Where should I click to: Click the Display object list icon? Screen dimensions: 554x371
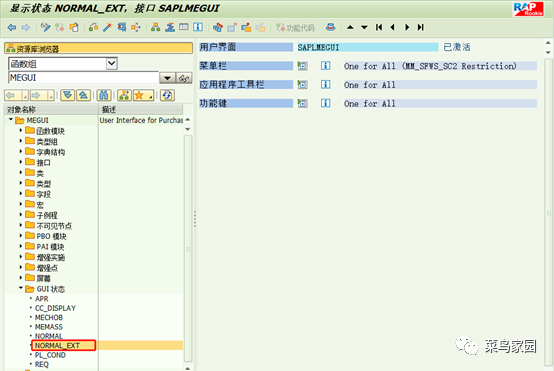pos(136,27)
